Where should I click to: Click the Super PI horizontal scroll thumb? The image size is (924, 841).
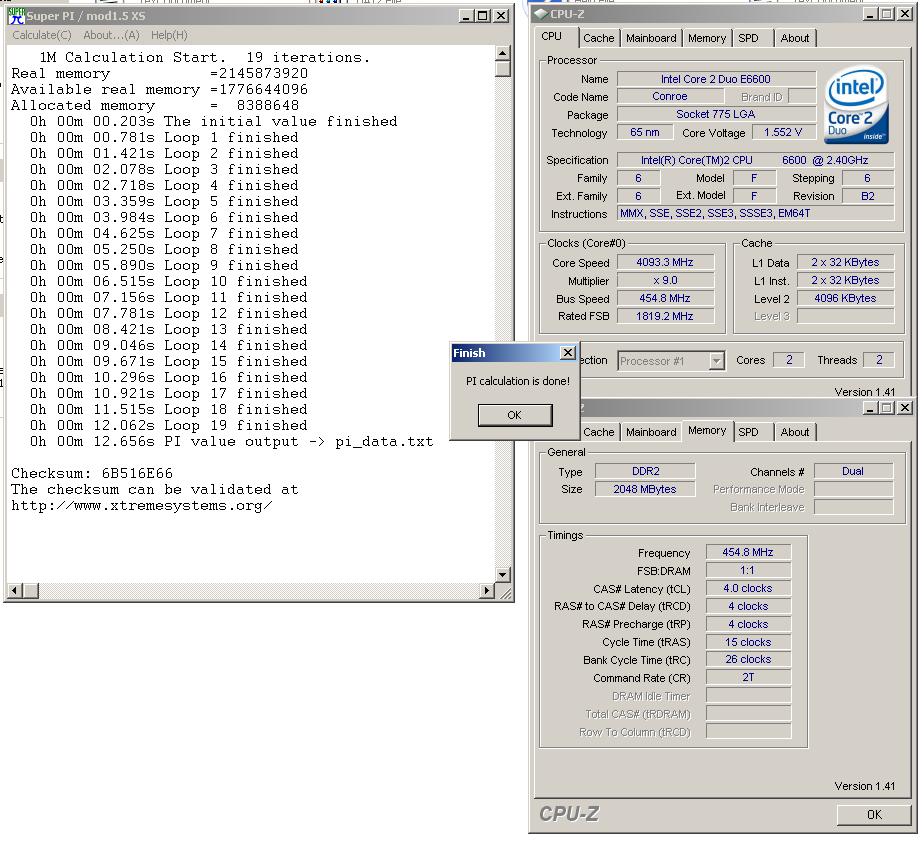[x=31, y=590]
